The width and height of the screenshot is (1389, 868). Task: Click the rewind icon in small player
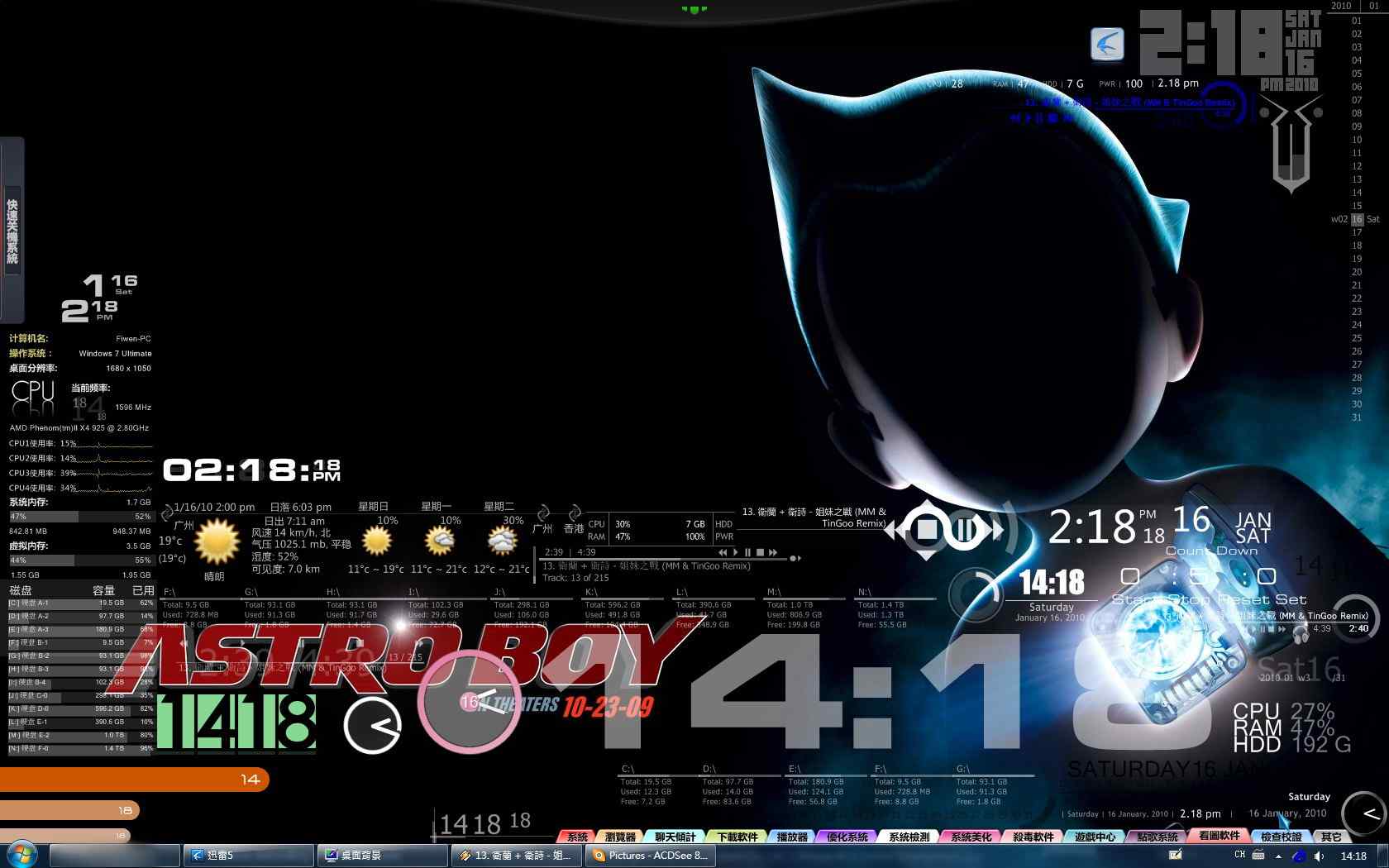click(723, 552)
